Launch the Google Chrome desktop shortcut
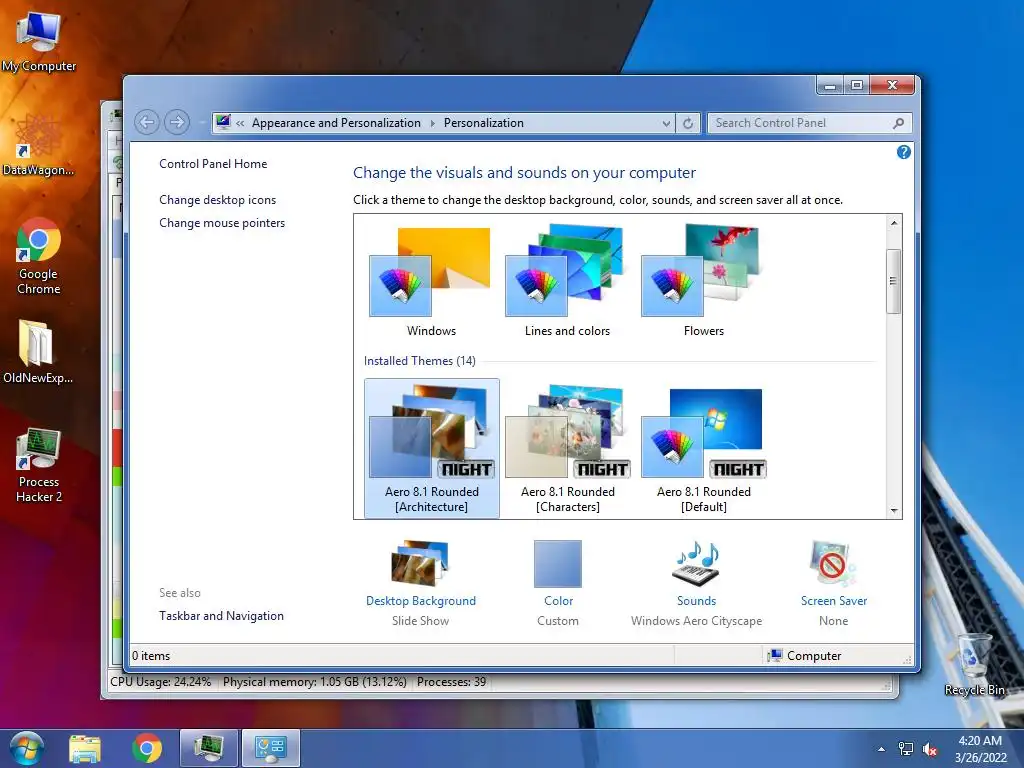 coord(39,255)
